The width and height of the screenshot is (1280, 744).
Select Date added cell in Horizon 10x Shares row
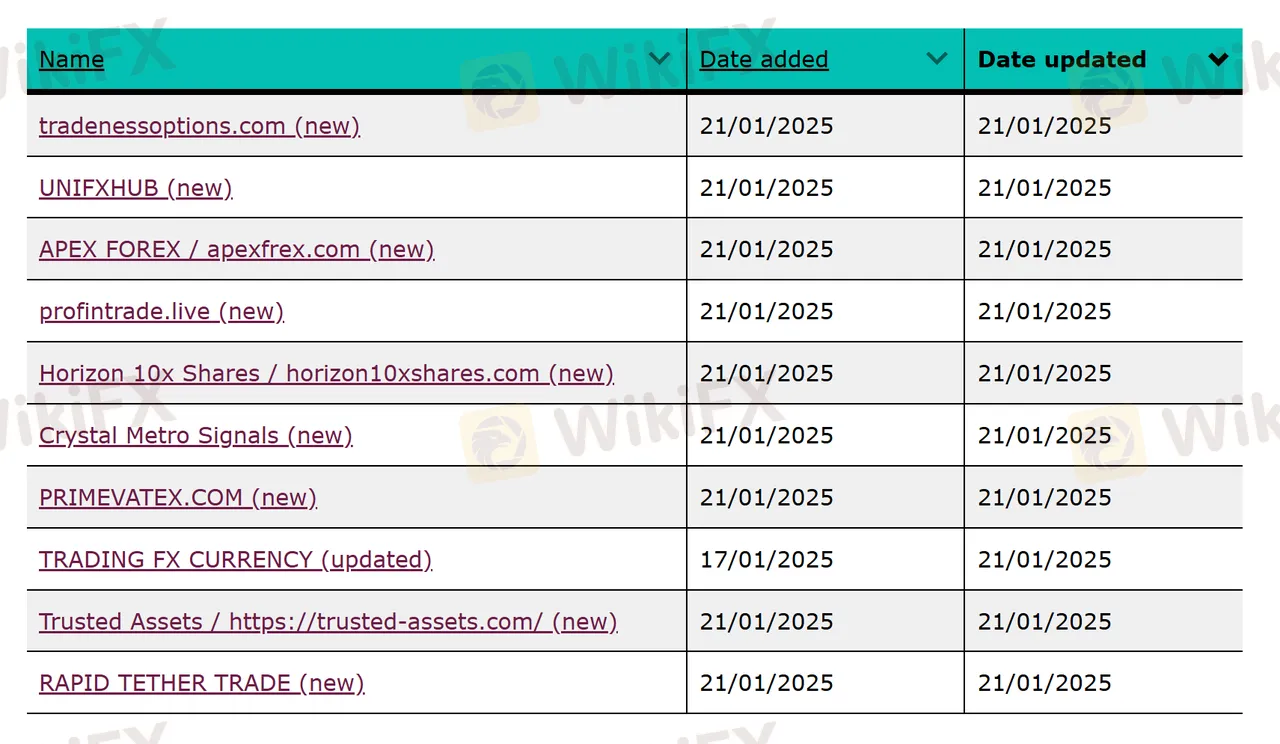pyautogui.click(x=826, y=374)
